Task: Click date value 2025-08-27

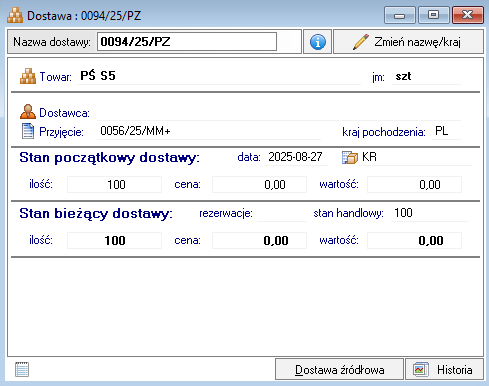Action: [295, 157]
